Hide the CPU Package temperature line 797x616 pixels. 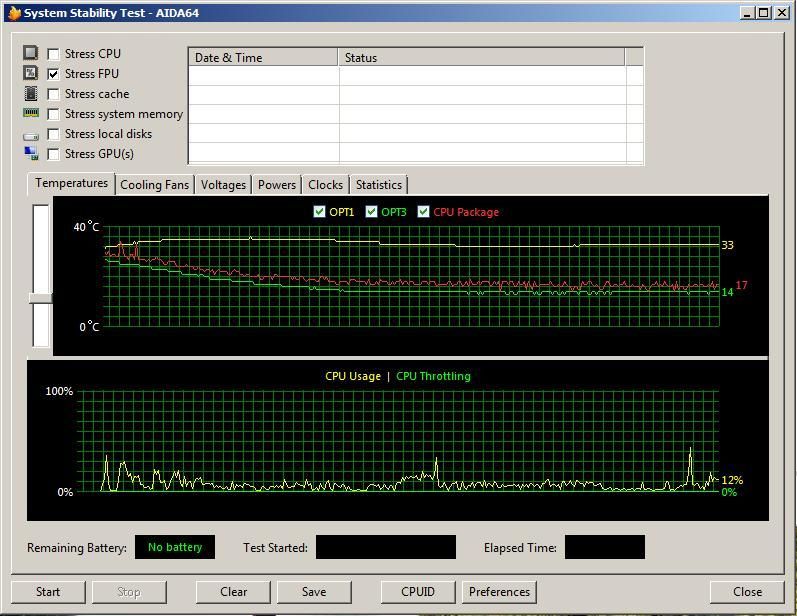point(423,211)
